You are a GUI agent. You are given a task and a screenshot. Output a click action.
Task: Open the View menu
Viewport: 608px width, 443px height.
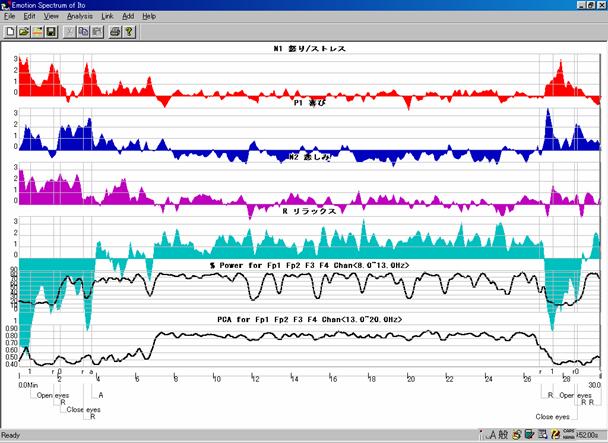click(x=51, y=16)
